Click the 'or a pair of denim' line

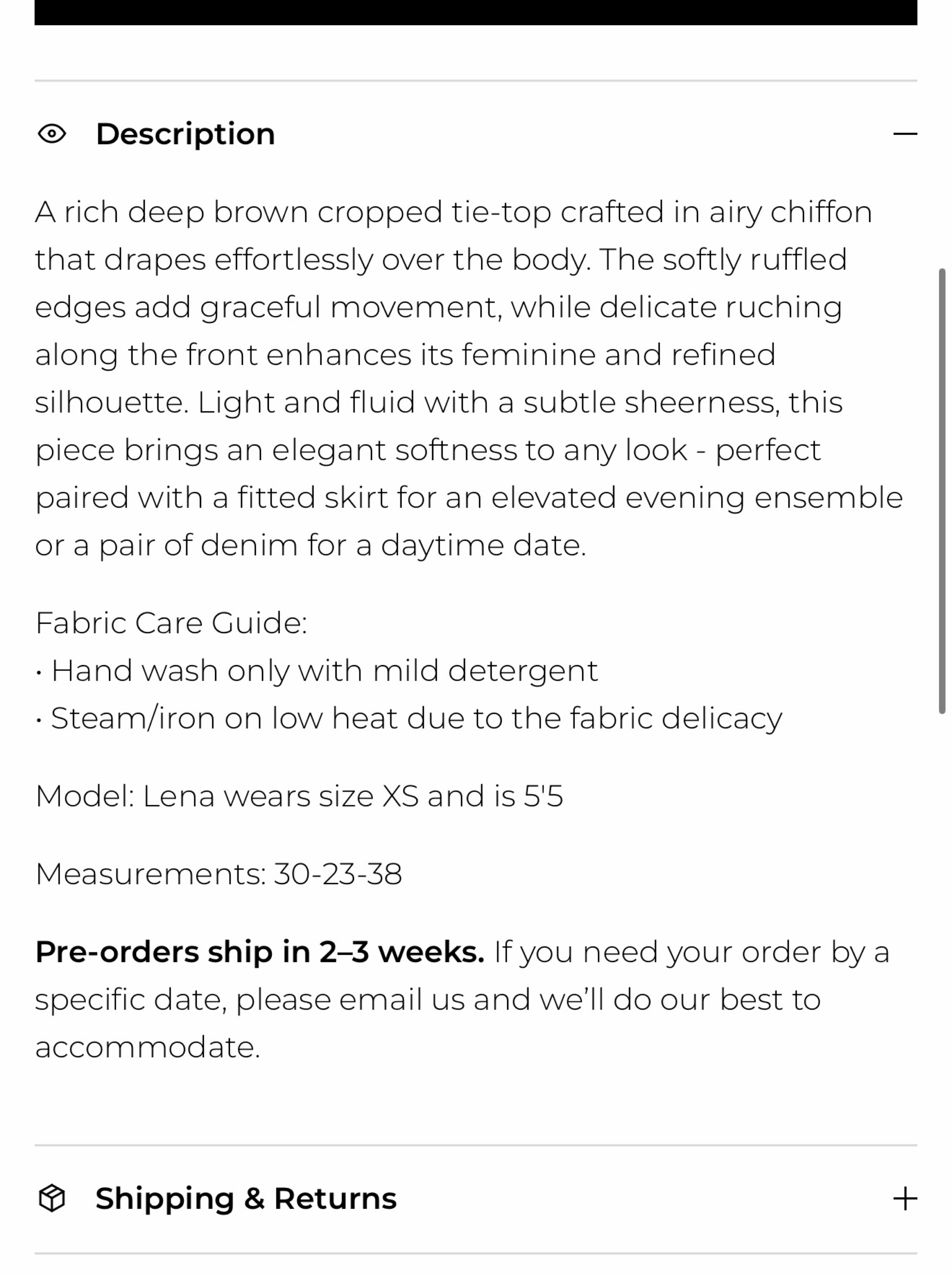[310, 545]
